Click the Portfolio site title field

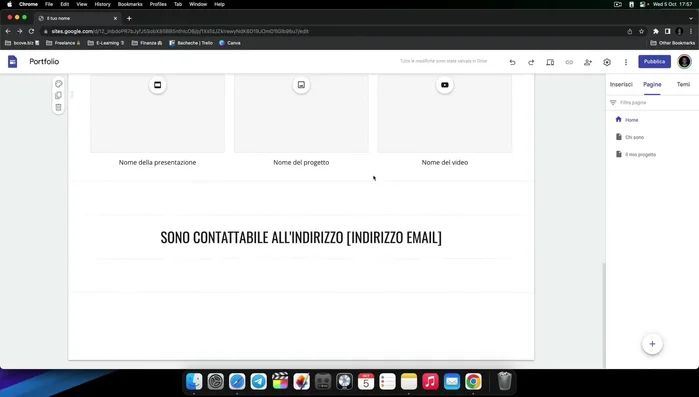click(x=44, y=61)
